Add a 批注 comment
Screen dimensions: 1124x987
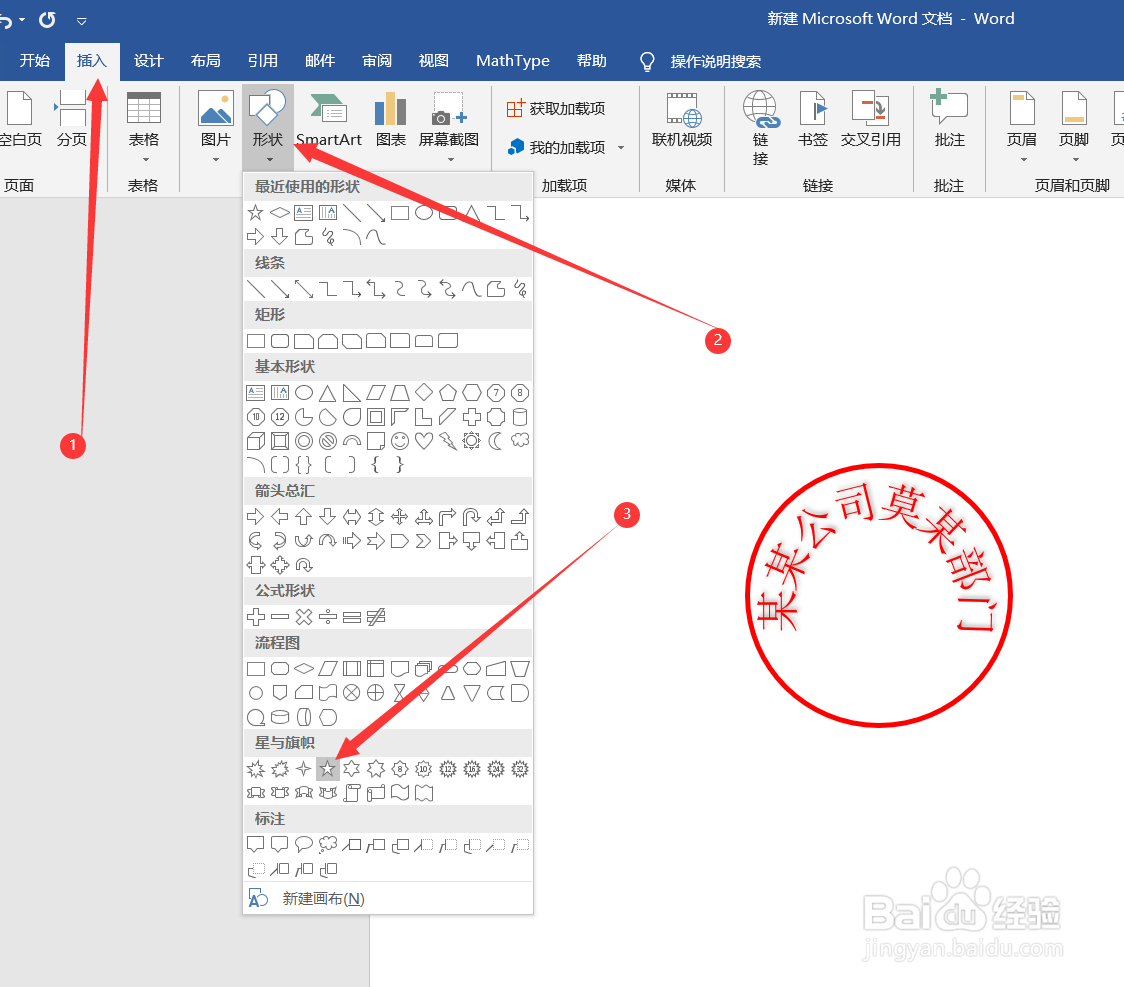click(949, 119)
